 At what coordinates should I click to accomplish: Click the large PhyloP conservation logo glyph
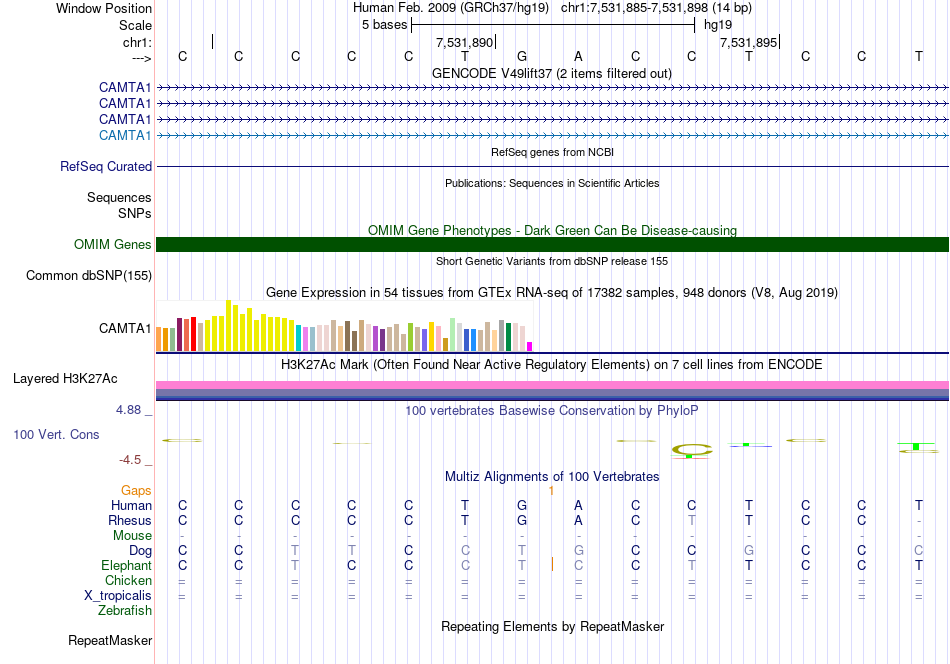[x=692, y=451]
